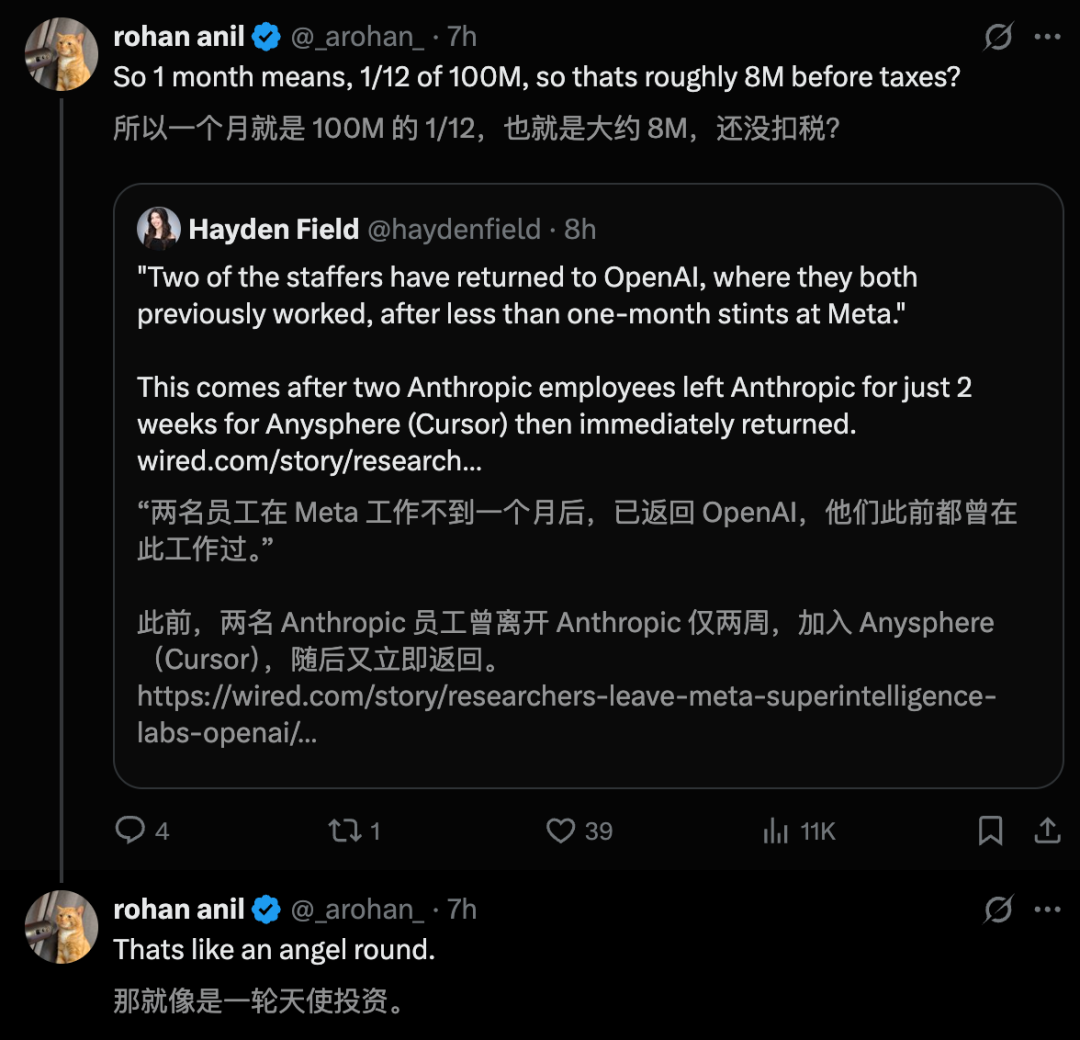Click the verified badge next to first rohan anil

pyautogui.click(x=266, y=37)
